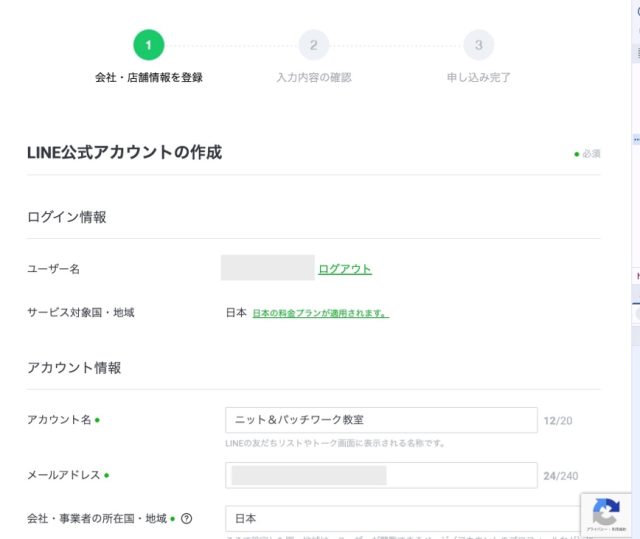Image resolution: width=640 pixels, height=539 pixels.
Task: Click the 12/20 character counter
Action: pyautogui.click(x=558, y=421)
